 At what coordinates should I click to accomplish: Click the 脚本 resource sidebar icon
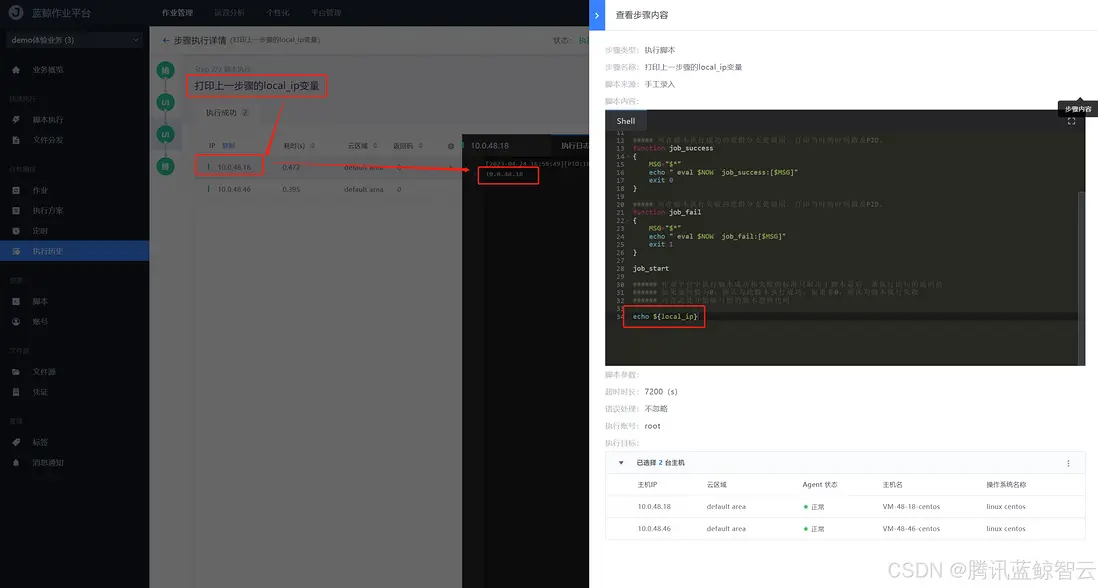tap(16, 302)
